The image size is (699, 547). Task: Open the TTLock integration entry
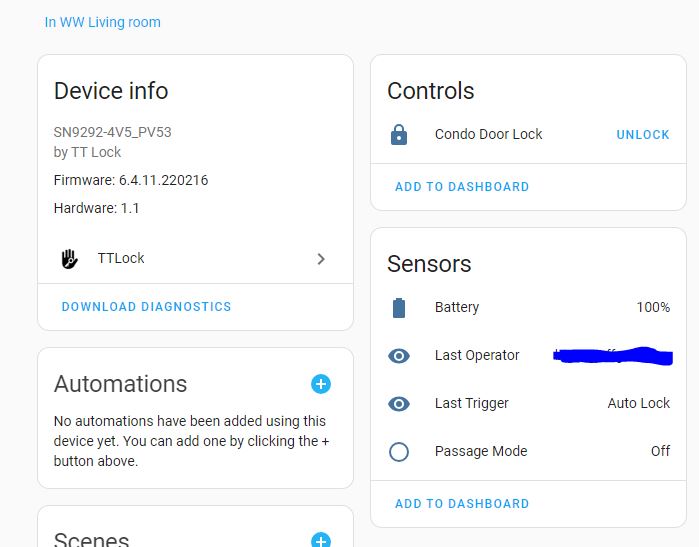coord(195,259)
